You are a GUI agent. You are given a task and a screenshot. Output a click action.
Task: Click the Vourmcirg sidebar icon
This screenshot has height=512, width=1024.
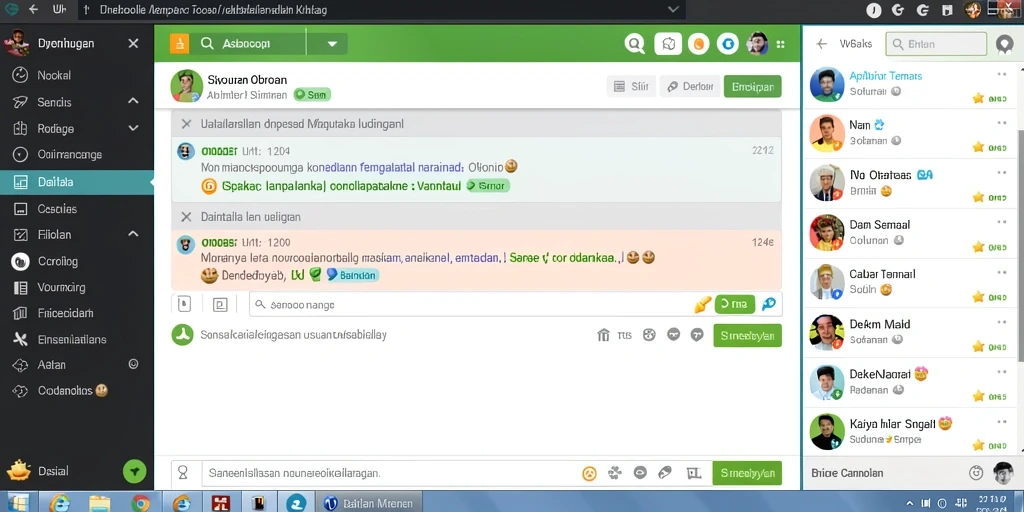pyautogui.click(x=20, y=287)
